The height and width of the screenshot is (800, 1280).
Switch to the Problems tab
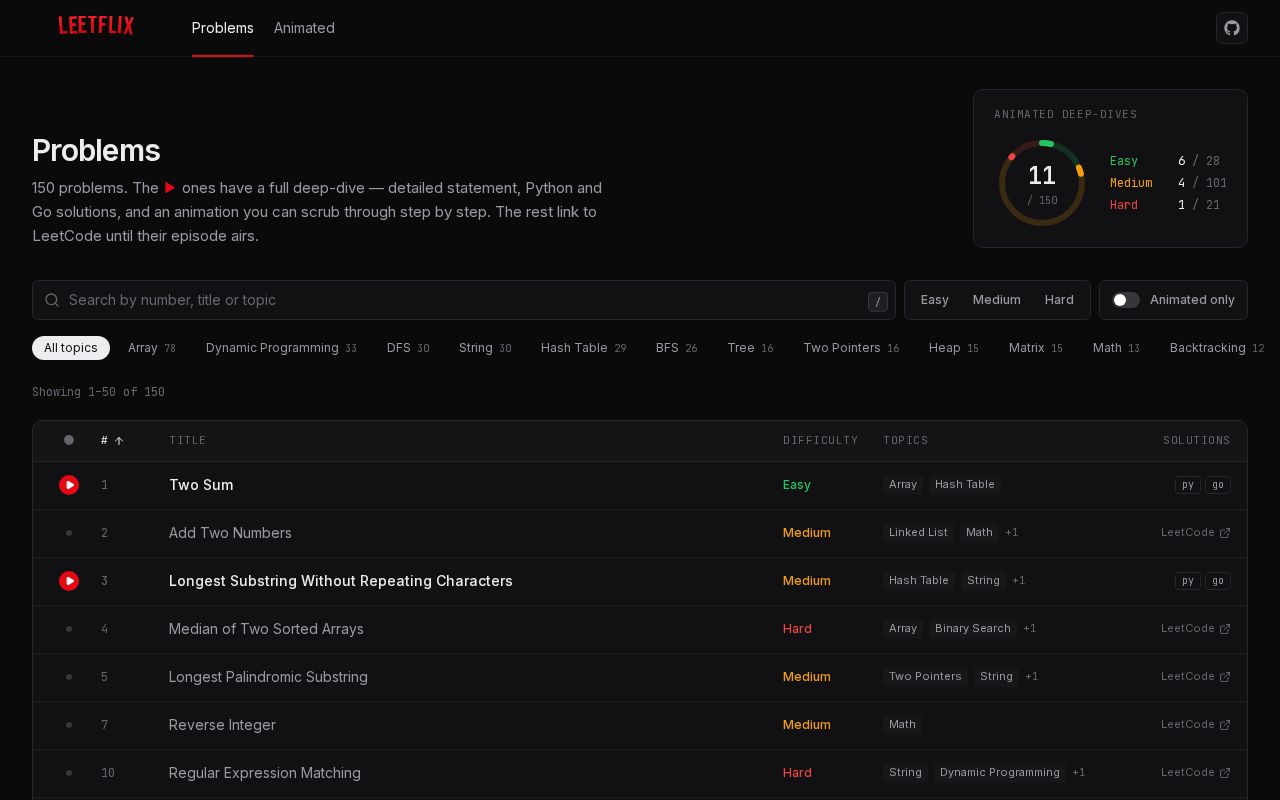point(223,28)
